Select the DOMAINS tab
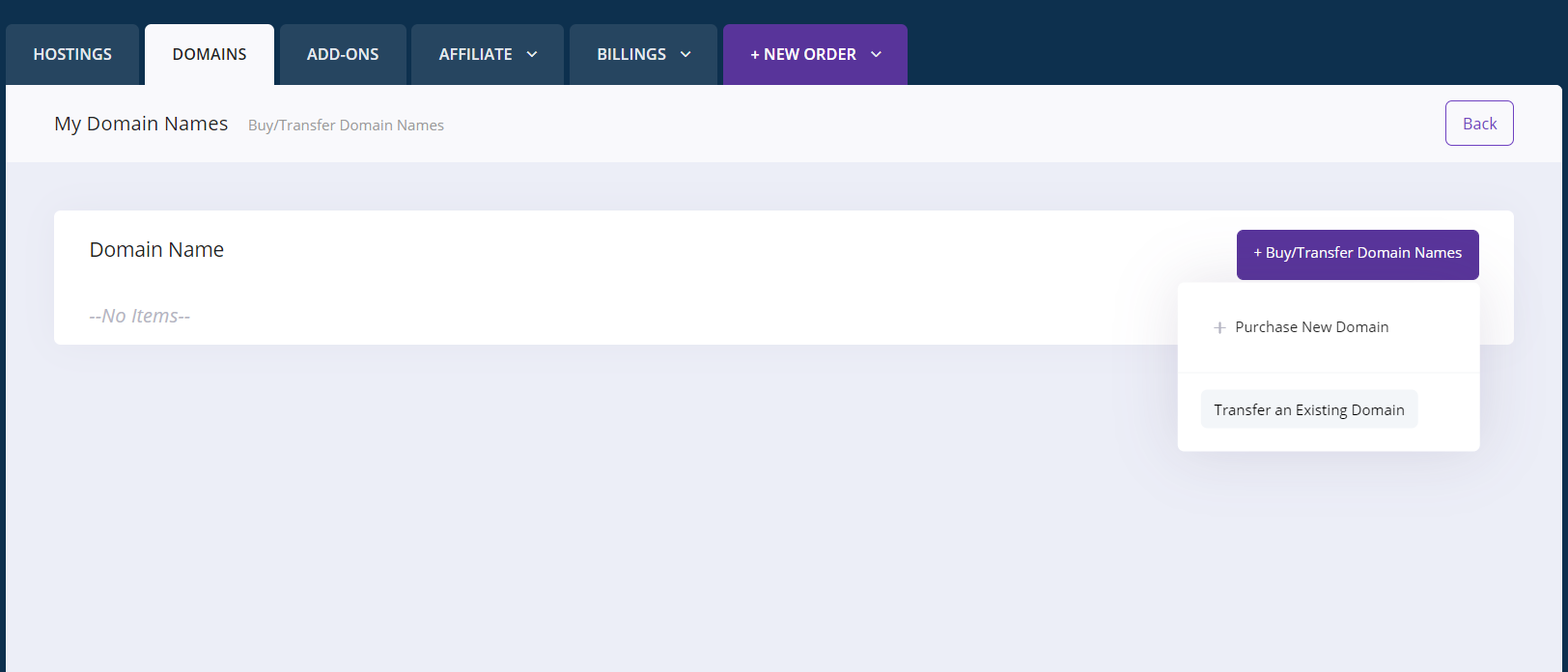 [x=210, y=54]
